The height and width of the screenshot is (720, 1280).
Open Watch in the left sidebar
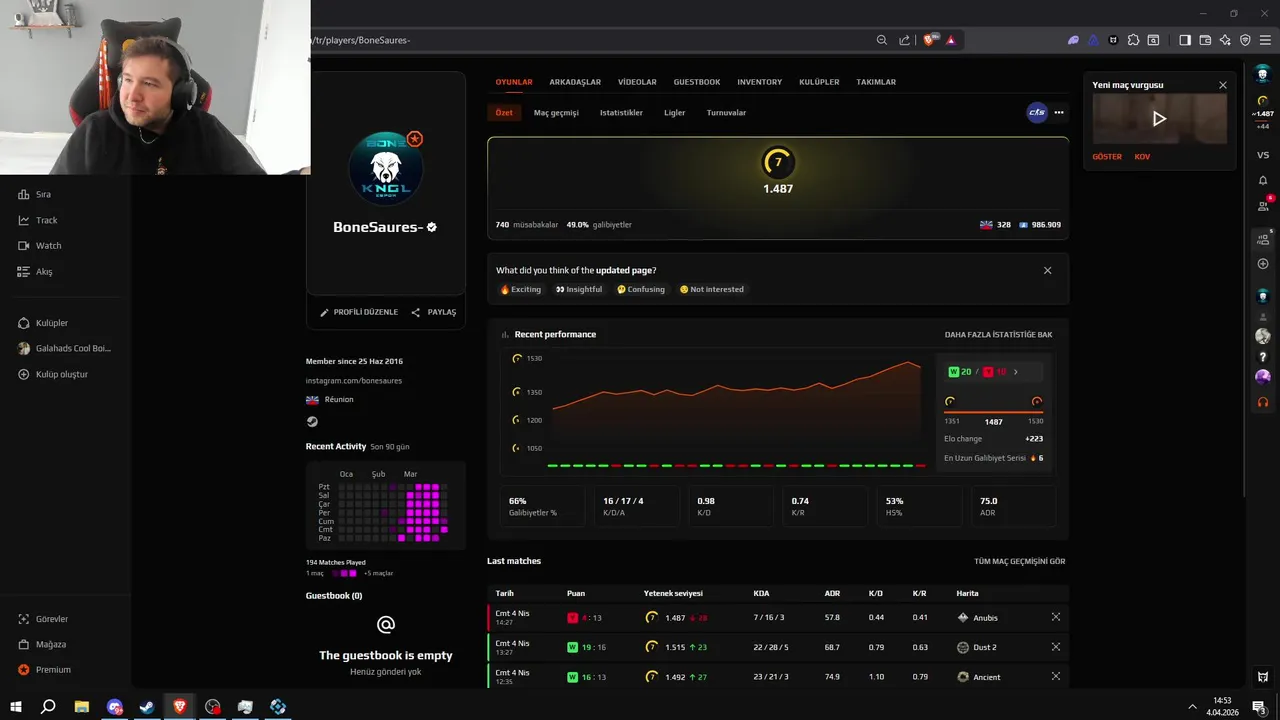coord(40,246)
